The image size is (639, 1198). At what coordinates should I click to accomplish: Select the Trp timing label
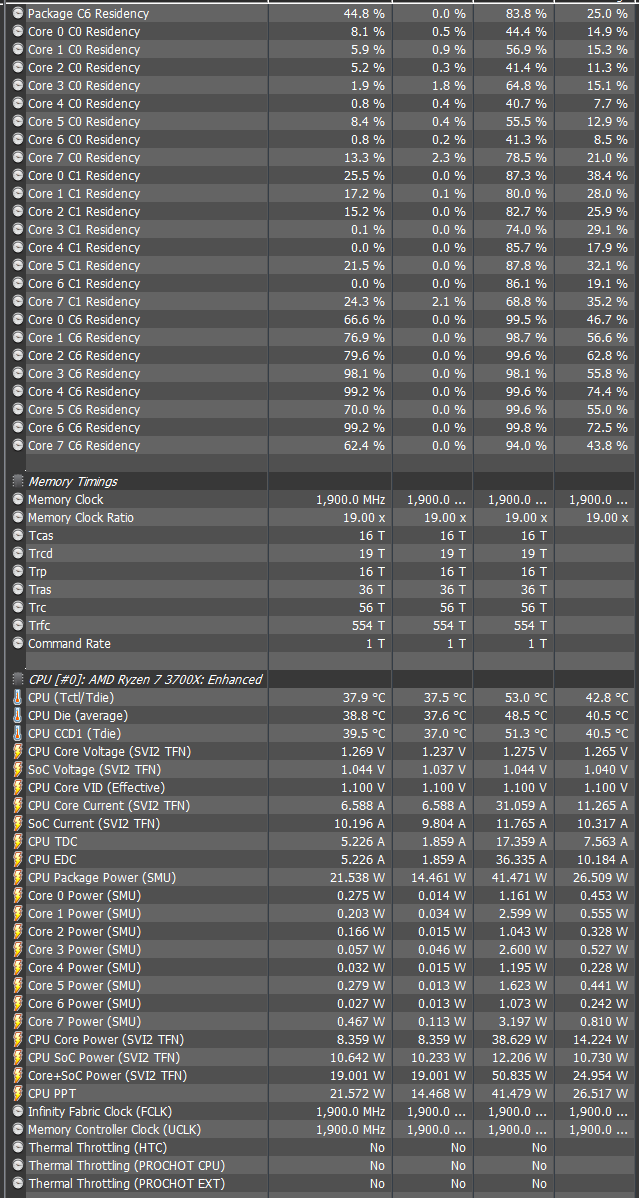pyautogui.click(x=38, y=571)
